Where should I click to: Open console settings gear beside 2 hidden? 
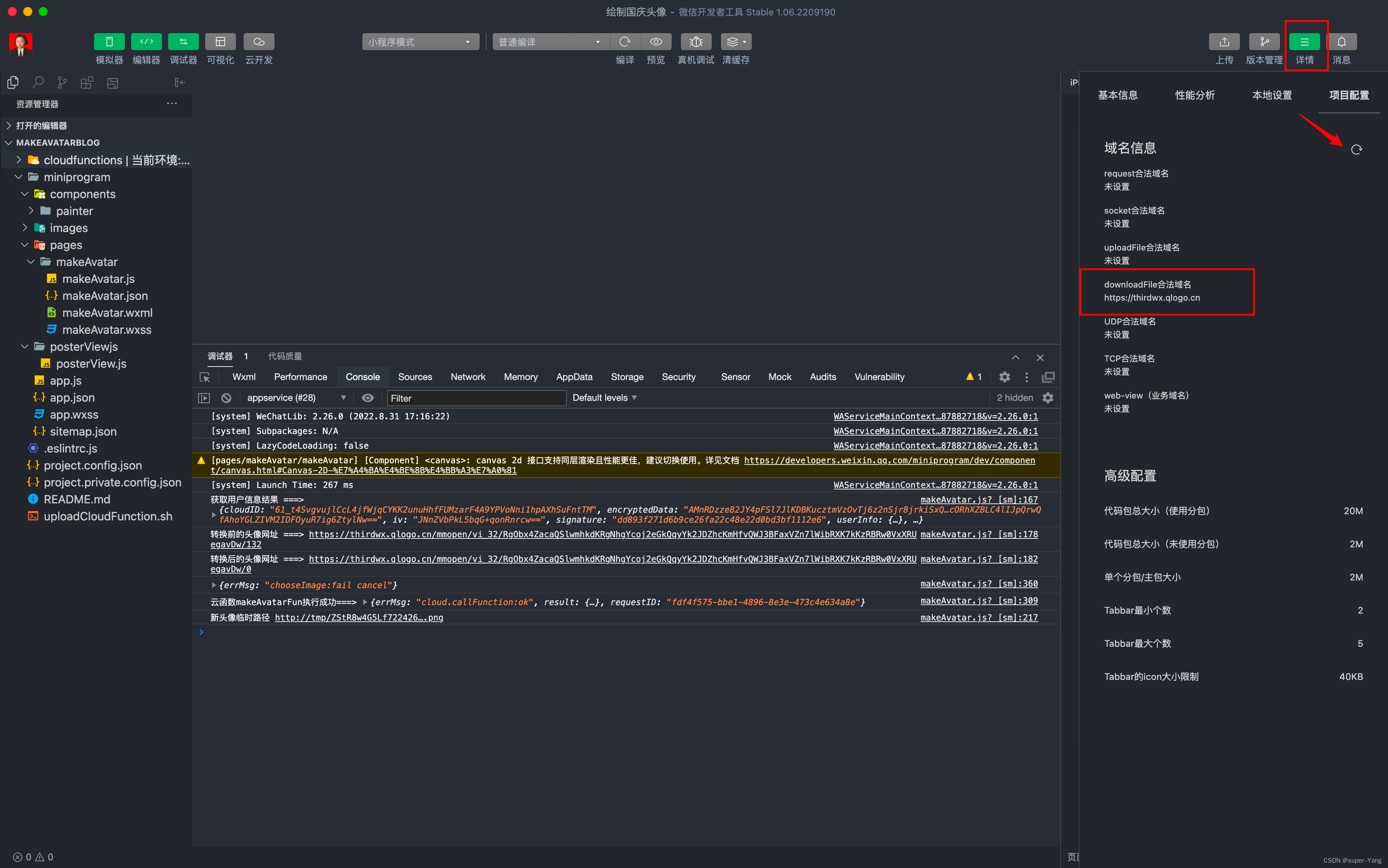pyautogui.click(x=1048, y=398)
